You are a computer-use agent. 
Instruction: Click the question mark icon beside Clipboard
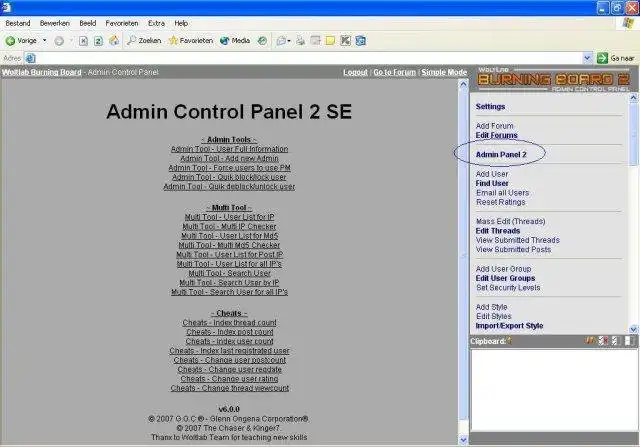click(x=509, y=341)
